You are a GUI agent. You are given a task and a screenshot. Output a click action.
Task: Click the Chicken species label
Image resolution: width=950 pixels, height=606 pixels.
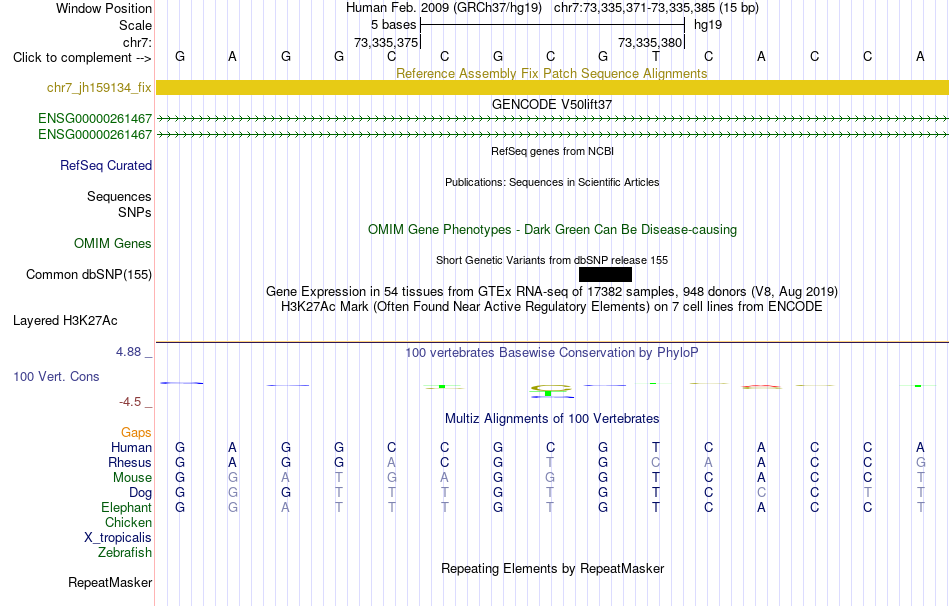tap(128, 522)
